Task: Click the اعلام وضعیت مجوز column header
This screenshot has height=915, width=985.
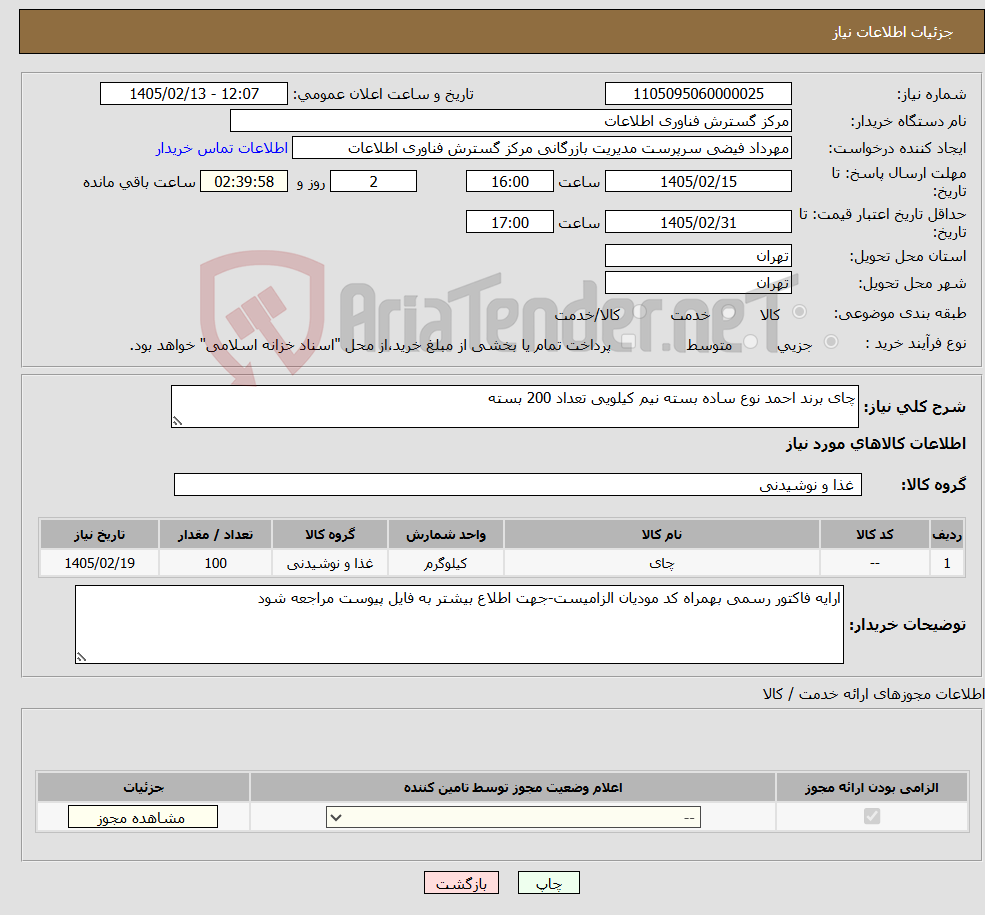Action: point(513,788)
